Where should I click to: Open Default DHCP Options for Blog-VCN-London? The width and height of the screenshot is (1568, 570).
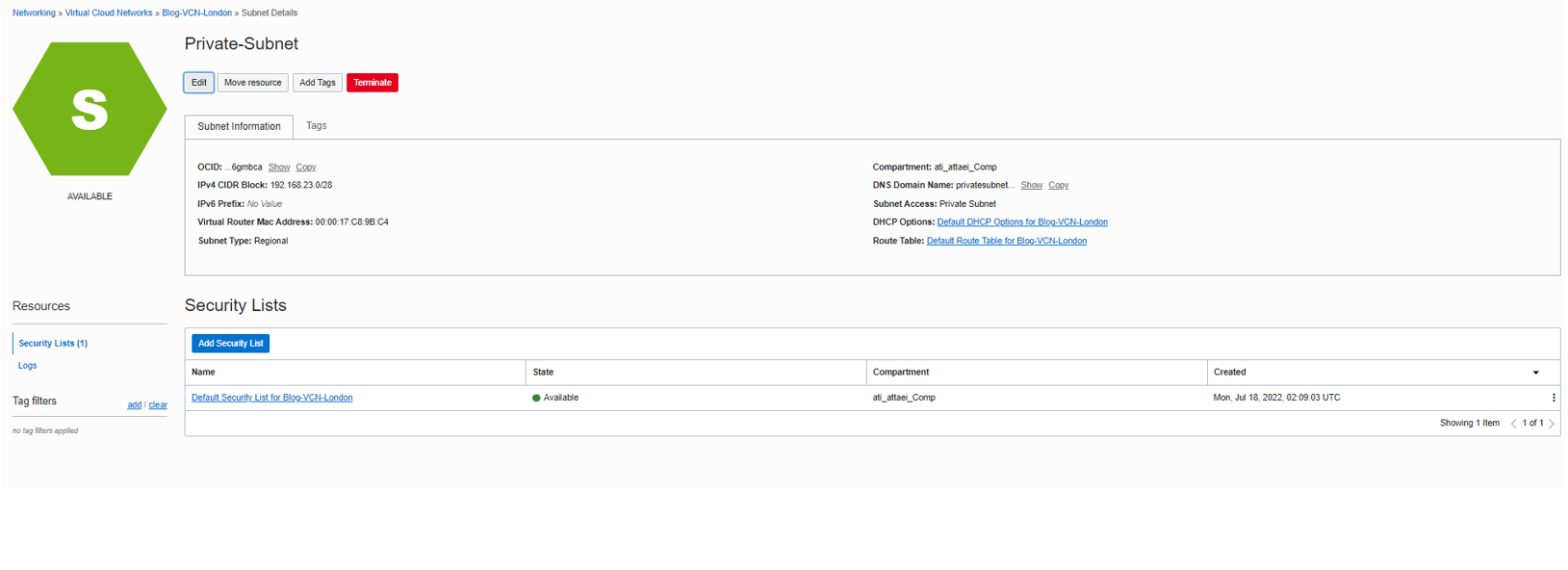(x=1021, y=222)
